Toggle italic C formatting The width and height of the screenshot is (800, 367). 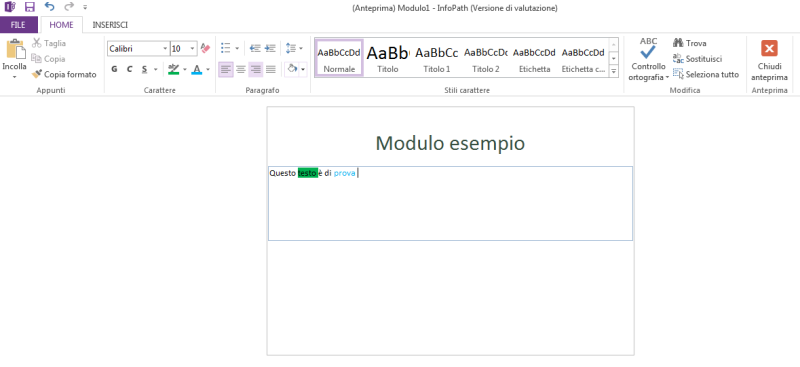pos(130,69)
